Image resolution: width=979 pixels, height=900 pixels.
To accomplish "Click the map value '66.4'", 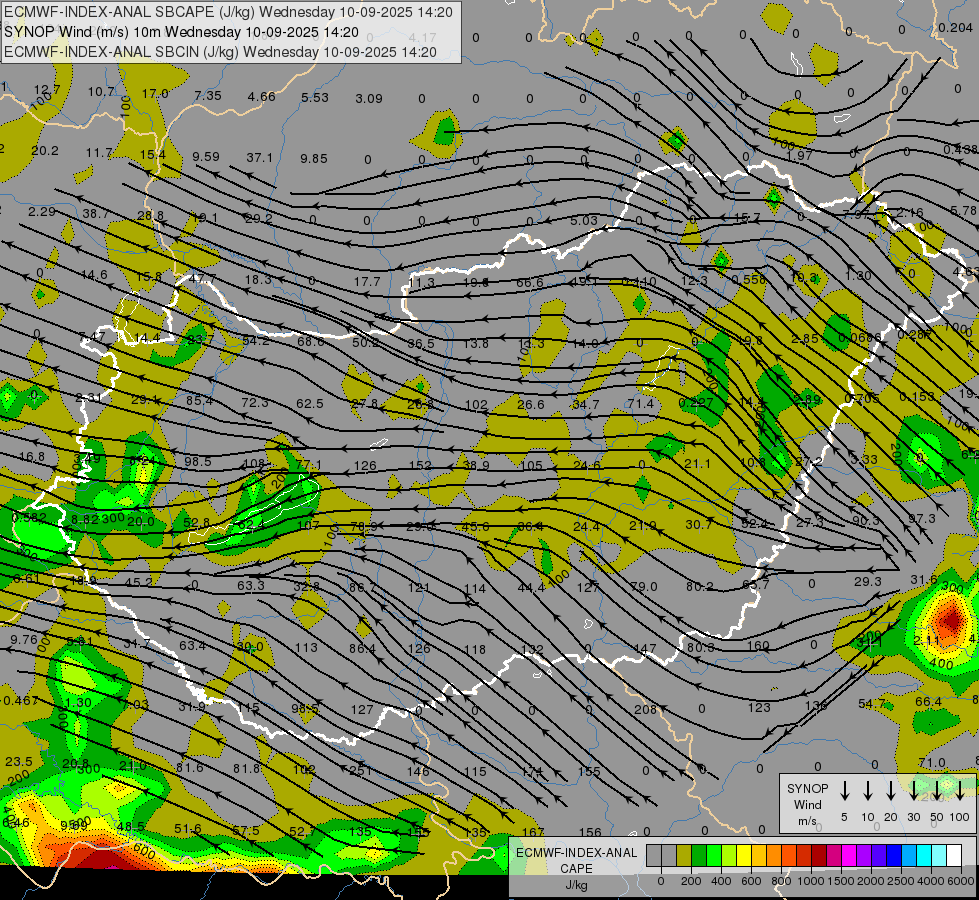I will pyautogui.click(x=928, y=702).
